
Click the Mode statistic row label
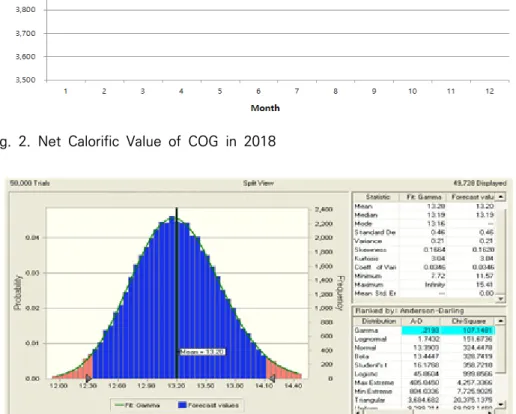tap(363, 224)
